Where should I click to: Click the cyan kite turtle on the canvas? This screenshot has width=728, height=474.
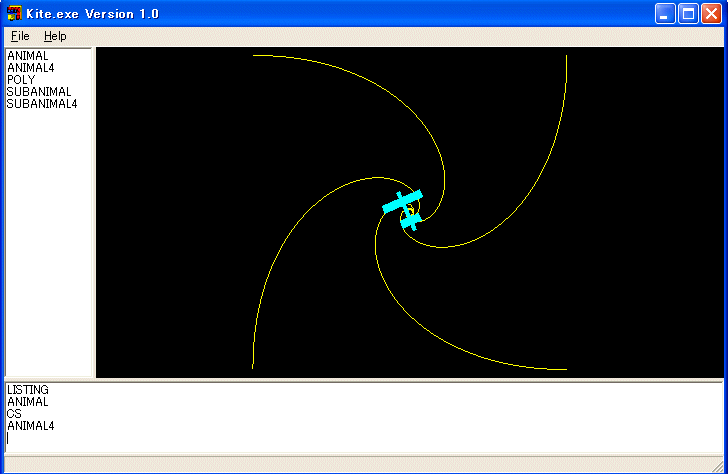(403, 209)
